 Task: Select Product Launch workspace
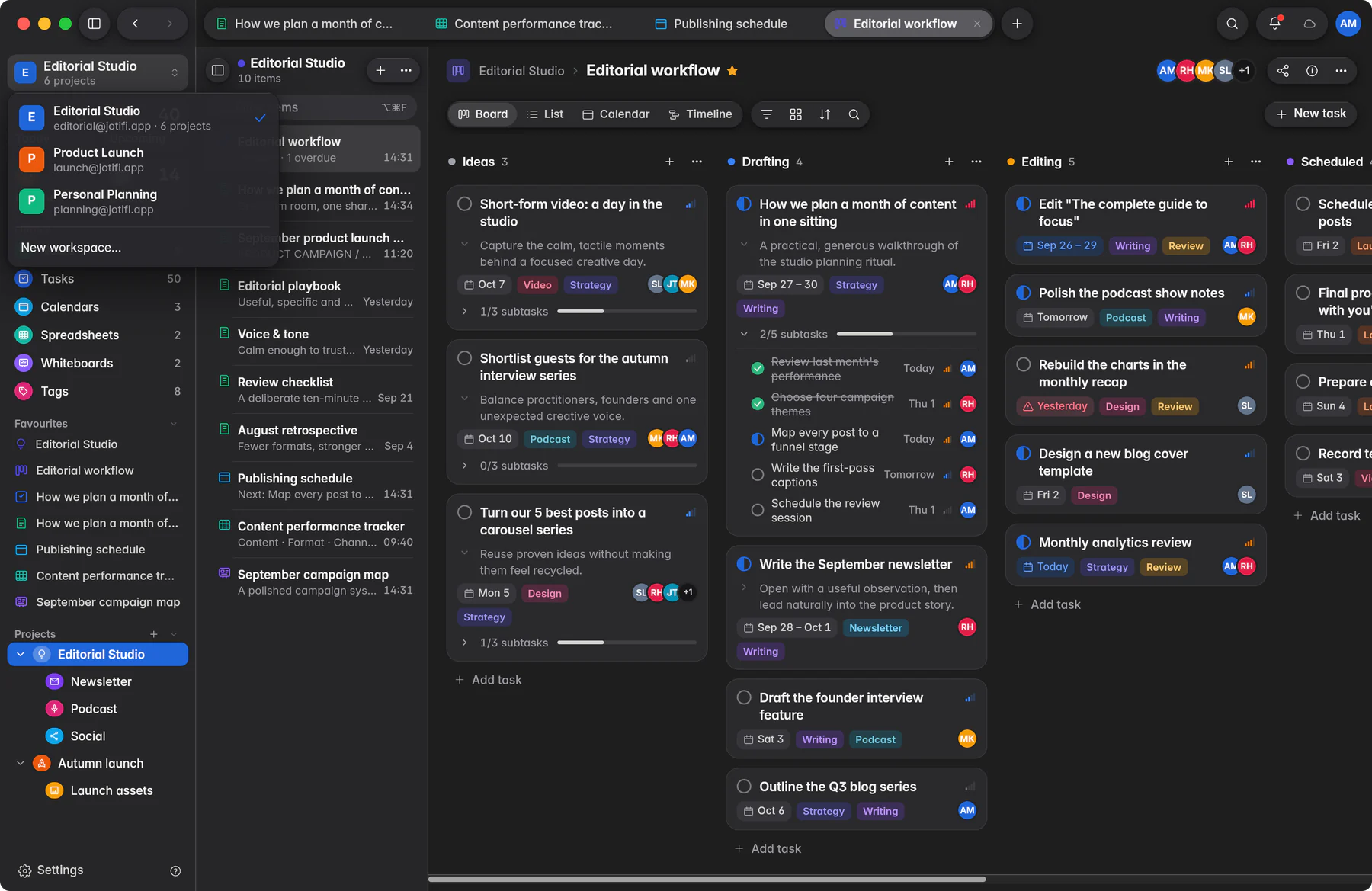coord(143,160)
